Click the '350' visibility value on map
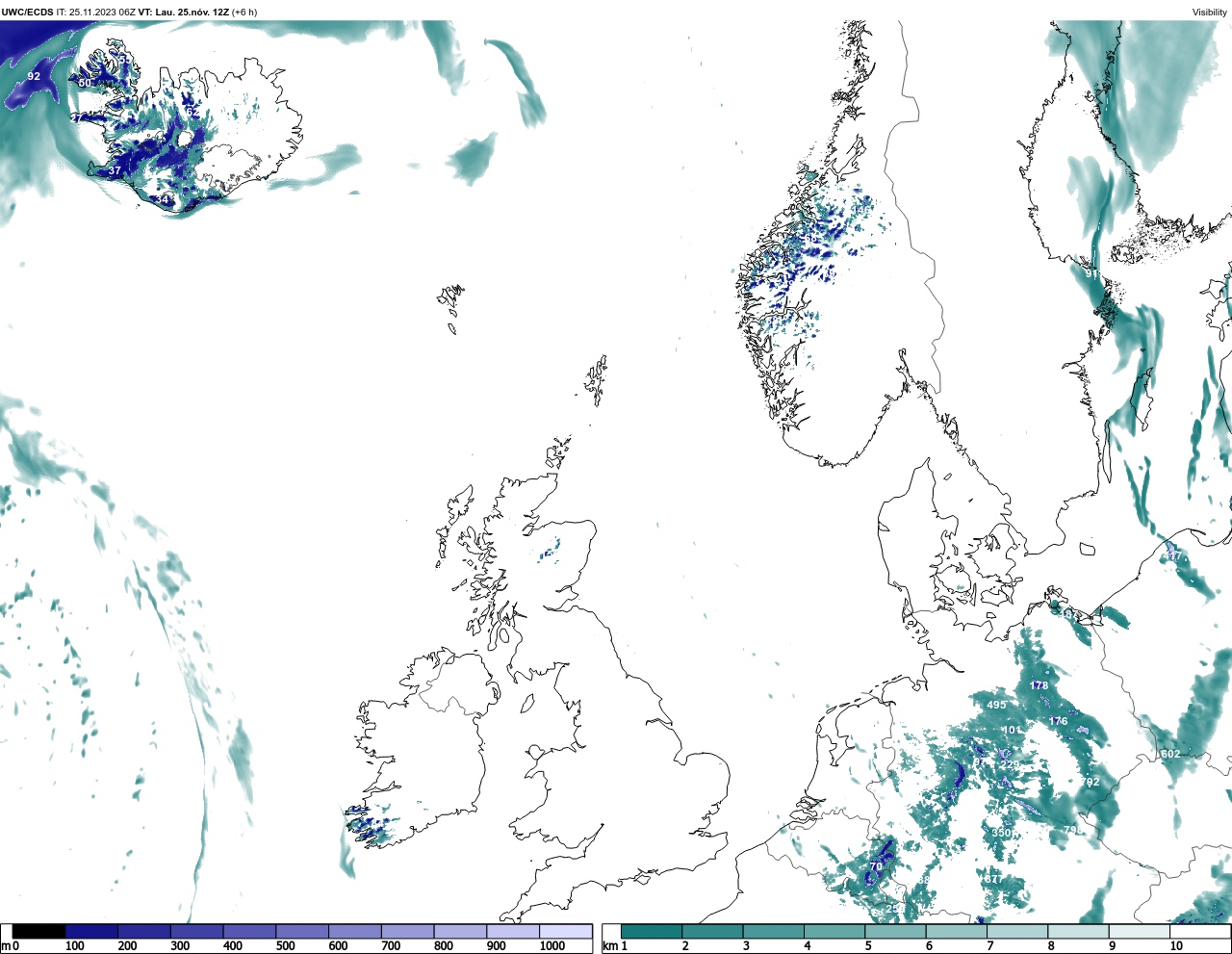1232x954 pixels. tap(1001, 833)
